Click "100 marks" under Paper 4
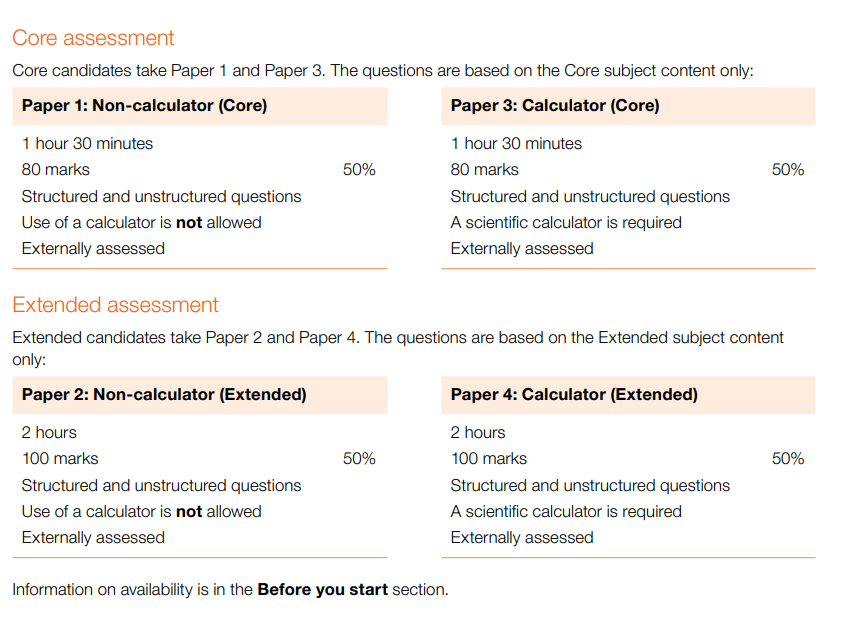The image size is (842, 621). tap(488, 459)
